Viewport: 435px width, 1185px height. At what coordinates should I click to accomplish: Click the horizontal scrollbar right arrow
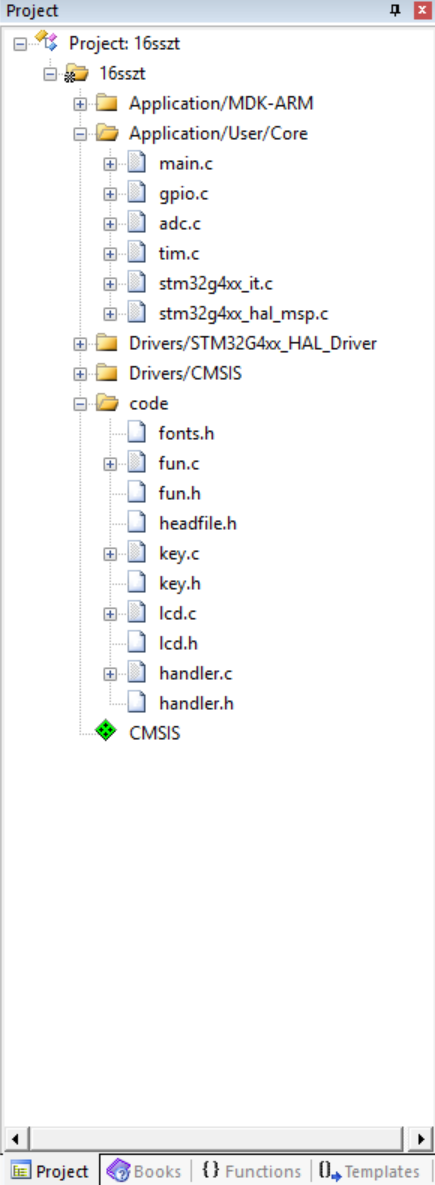pos(421,1137)
